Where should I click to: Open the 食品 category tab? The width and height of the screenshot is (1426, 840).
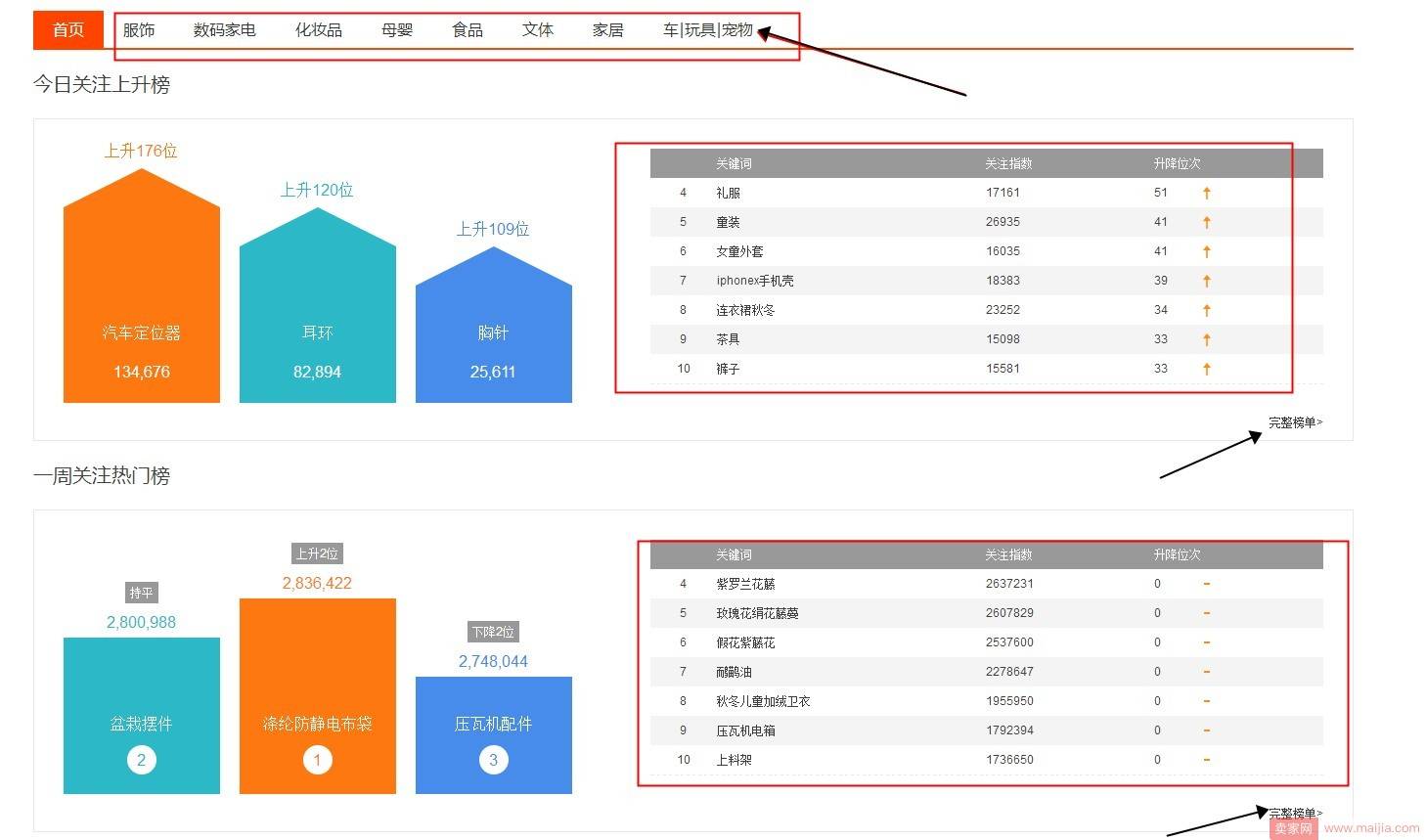click(x=468, y=30)
